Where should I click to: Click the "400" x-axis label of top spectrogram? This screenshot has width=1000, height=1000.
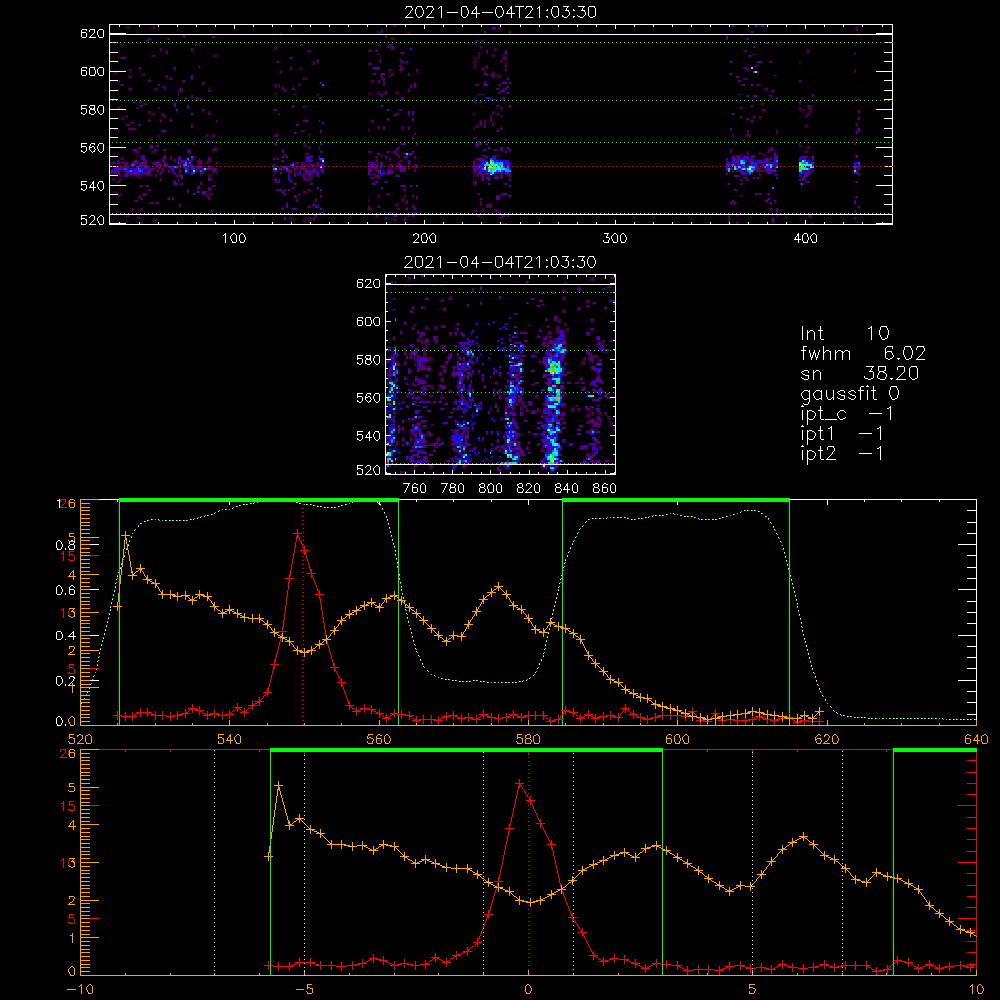point(805,239)
